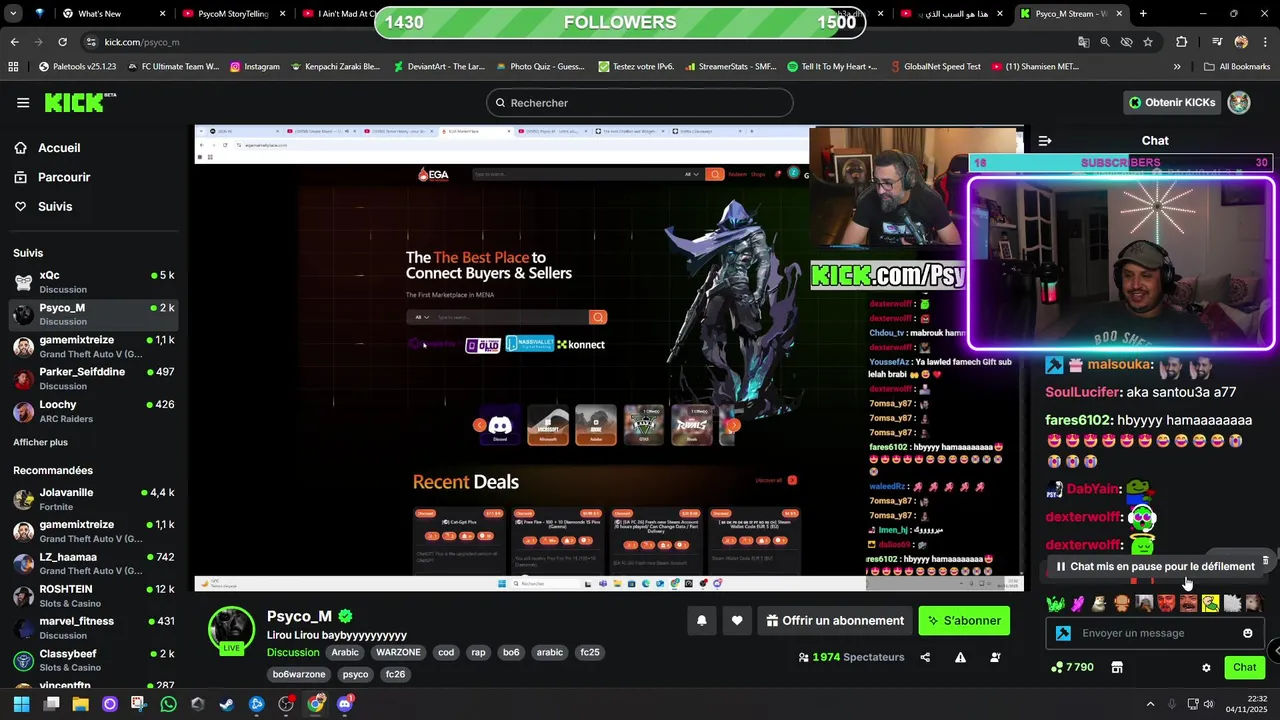
Task: Follow Psyco_M with the heart button
Action: pyautogui.click(x=737, y=621)
